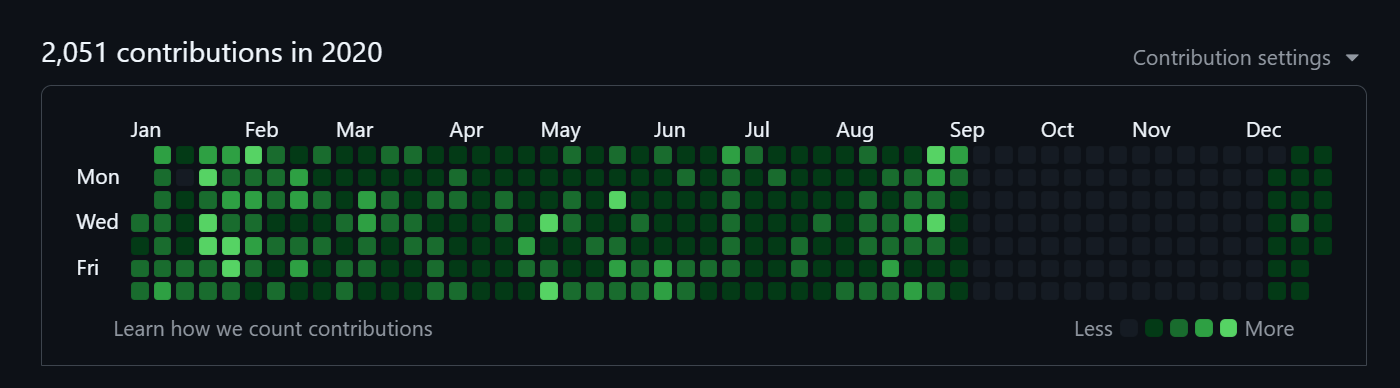The width and height of the screenshot is (1400, 388).
Task: Click the Jun month label
Action: tap(670, 130)
